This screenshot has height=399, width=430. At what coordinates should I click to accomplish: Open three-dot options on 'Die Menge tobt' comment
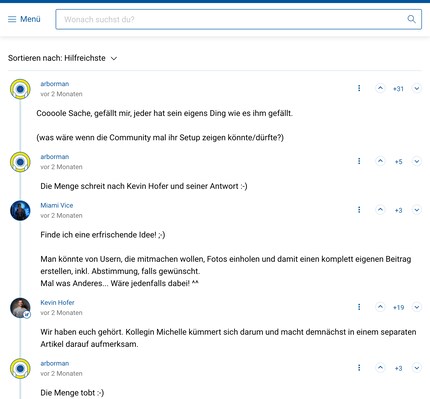click(359, 368)
